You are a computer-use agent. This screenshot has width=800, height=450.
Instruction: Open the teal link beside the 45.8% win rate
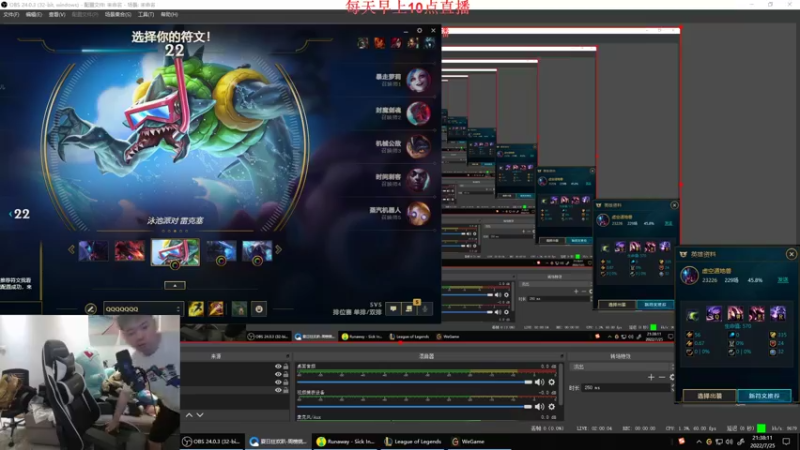click(x=783, y=280)
